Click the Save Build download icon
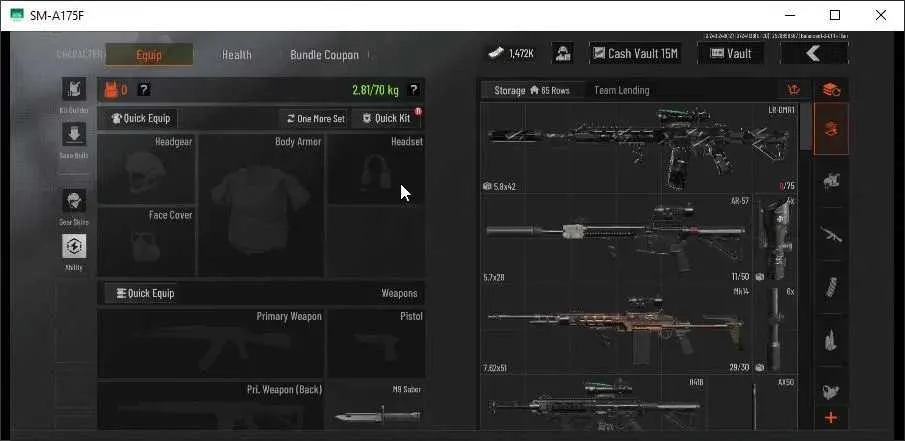Viewport: 905px width, 441px height. tap(74, 134)
